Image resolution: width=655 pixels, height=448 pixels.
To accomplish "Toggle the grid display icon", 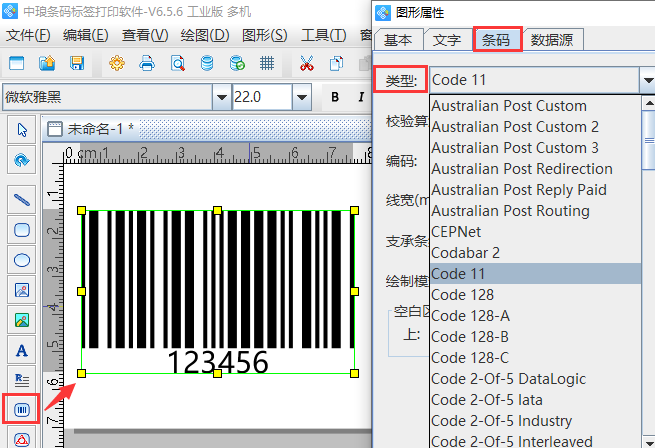I will (267, 64).
